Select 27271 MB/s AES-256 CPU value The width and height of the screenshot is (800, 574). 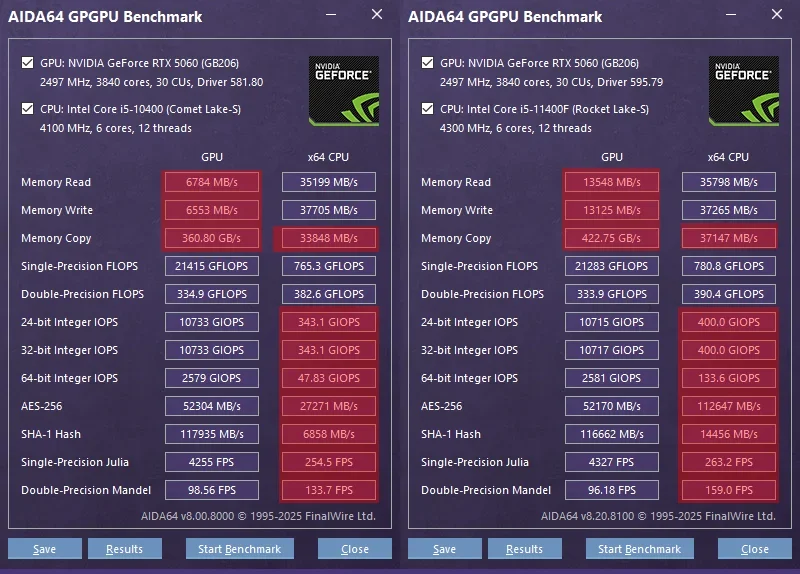[329, 406]
